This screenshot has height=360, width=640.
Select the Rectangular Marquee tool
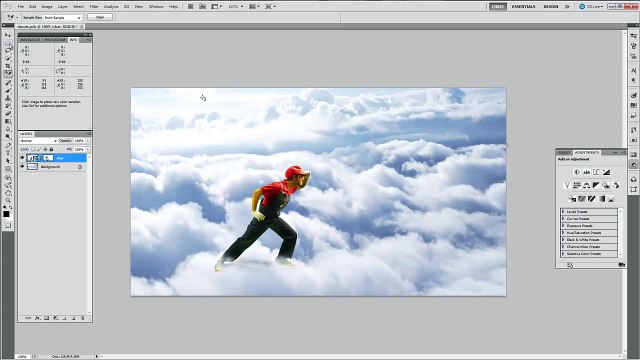8,43
